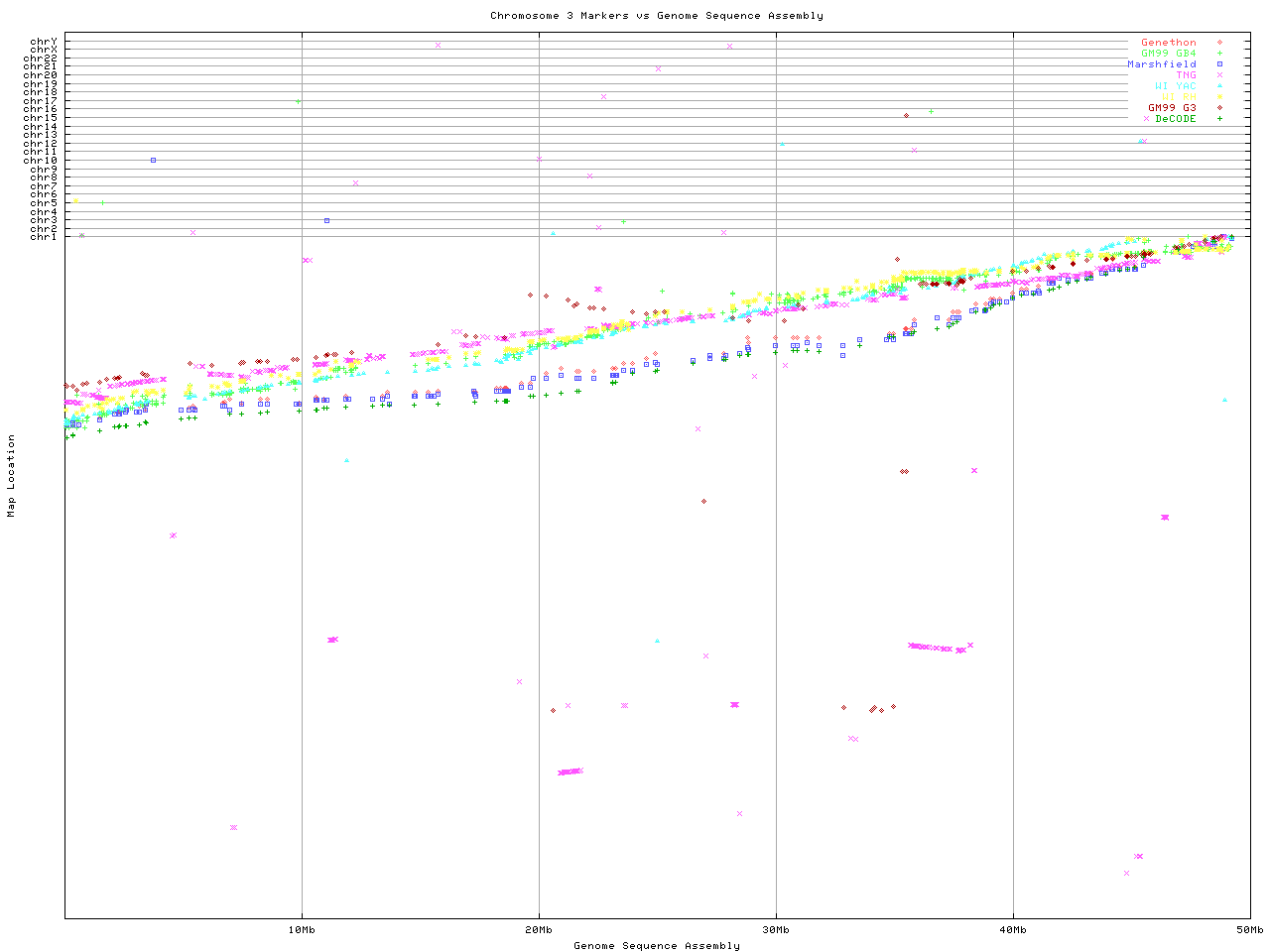Select the cyan triangle WI YAC marker
This screenshot has height=952, width=1270.
tap(1219, 86)
